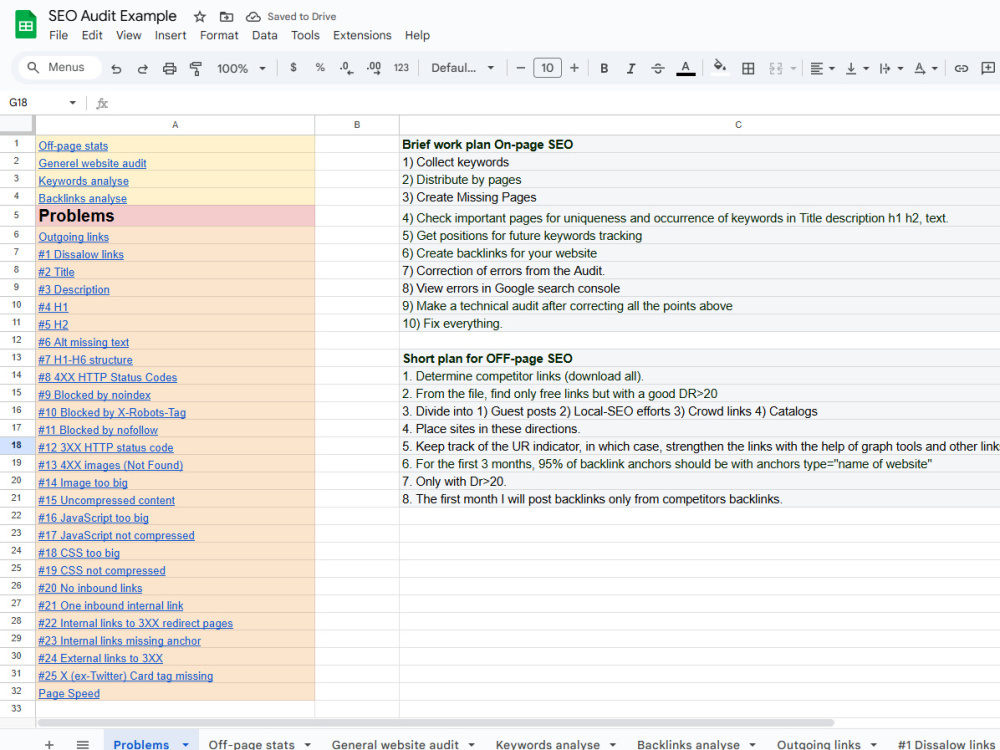Undo the last action
1000x750 pixels.
click(116, 68)
